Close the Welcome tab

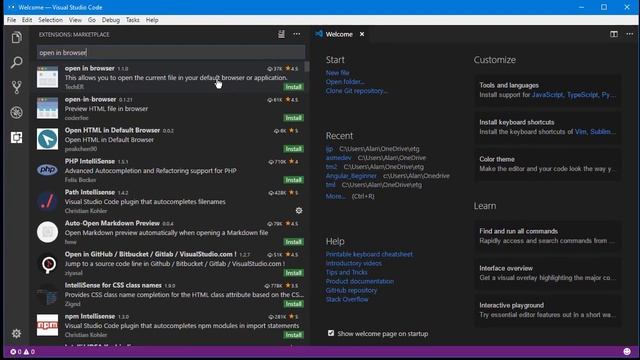pos(362,34)
